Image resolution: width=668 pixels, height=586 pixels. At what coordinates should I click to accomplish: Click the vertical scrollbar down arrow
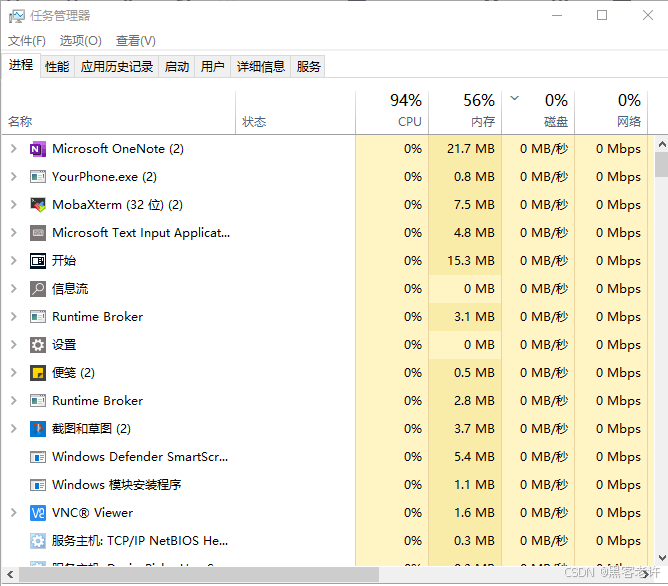pos(662,557)
